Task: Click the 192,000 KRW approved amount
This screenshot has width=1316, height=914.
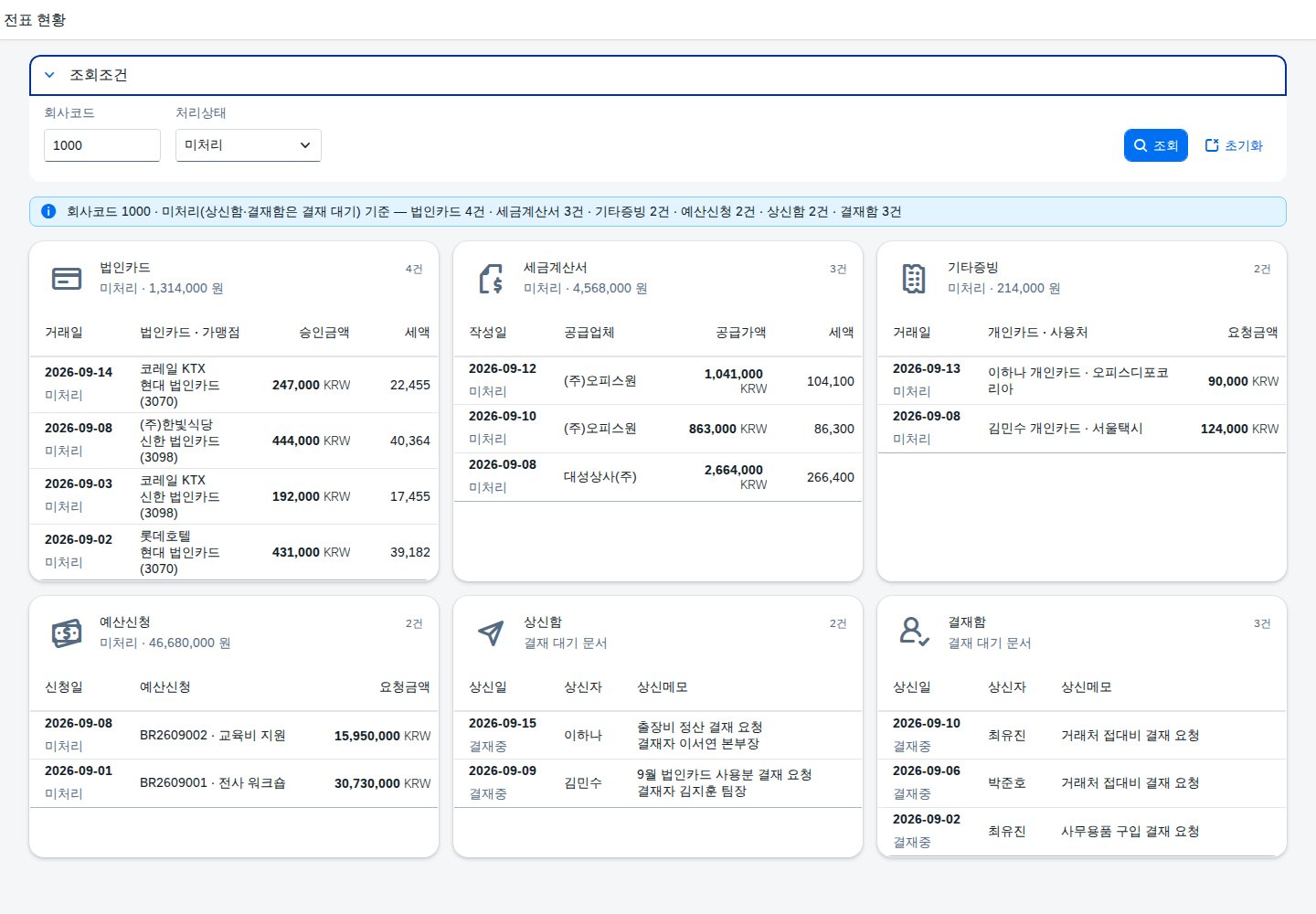Action: (x=312, y=496)
